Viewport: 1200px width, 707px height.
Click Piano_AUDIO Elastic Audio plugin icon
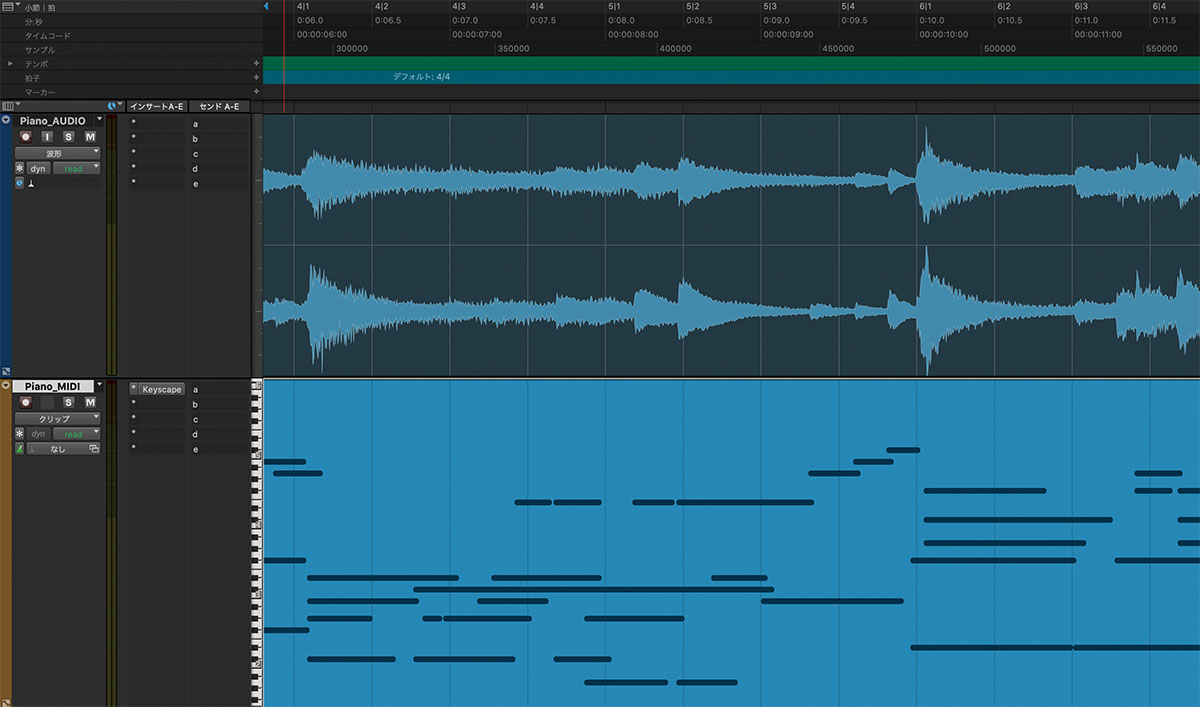[19, 184]
